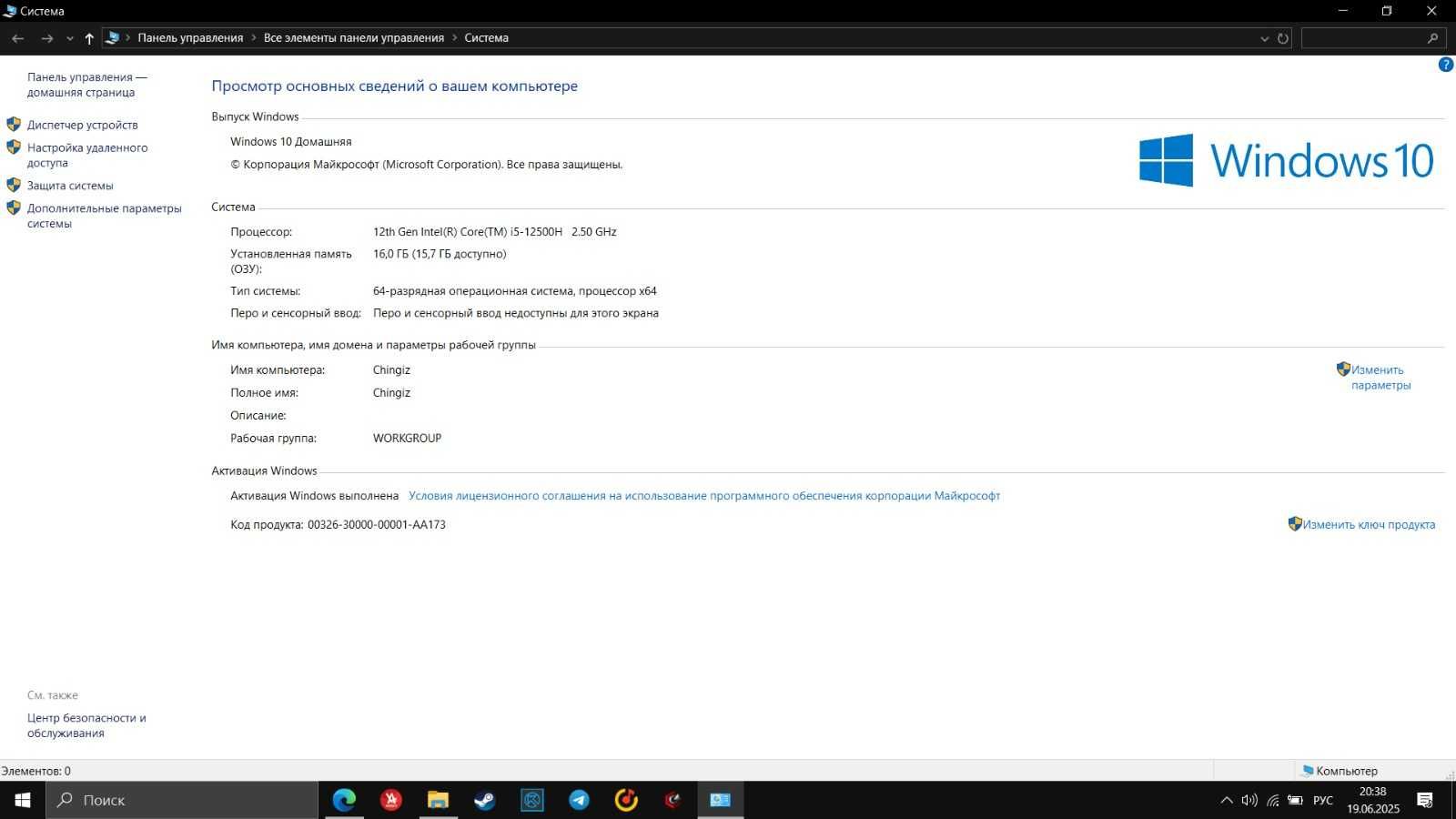Screen dimensions: 1456x819
Task: Click the shield icon beside 'Дополнительные параметры системы'
Action: [14, 207]
